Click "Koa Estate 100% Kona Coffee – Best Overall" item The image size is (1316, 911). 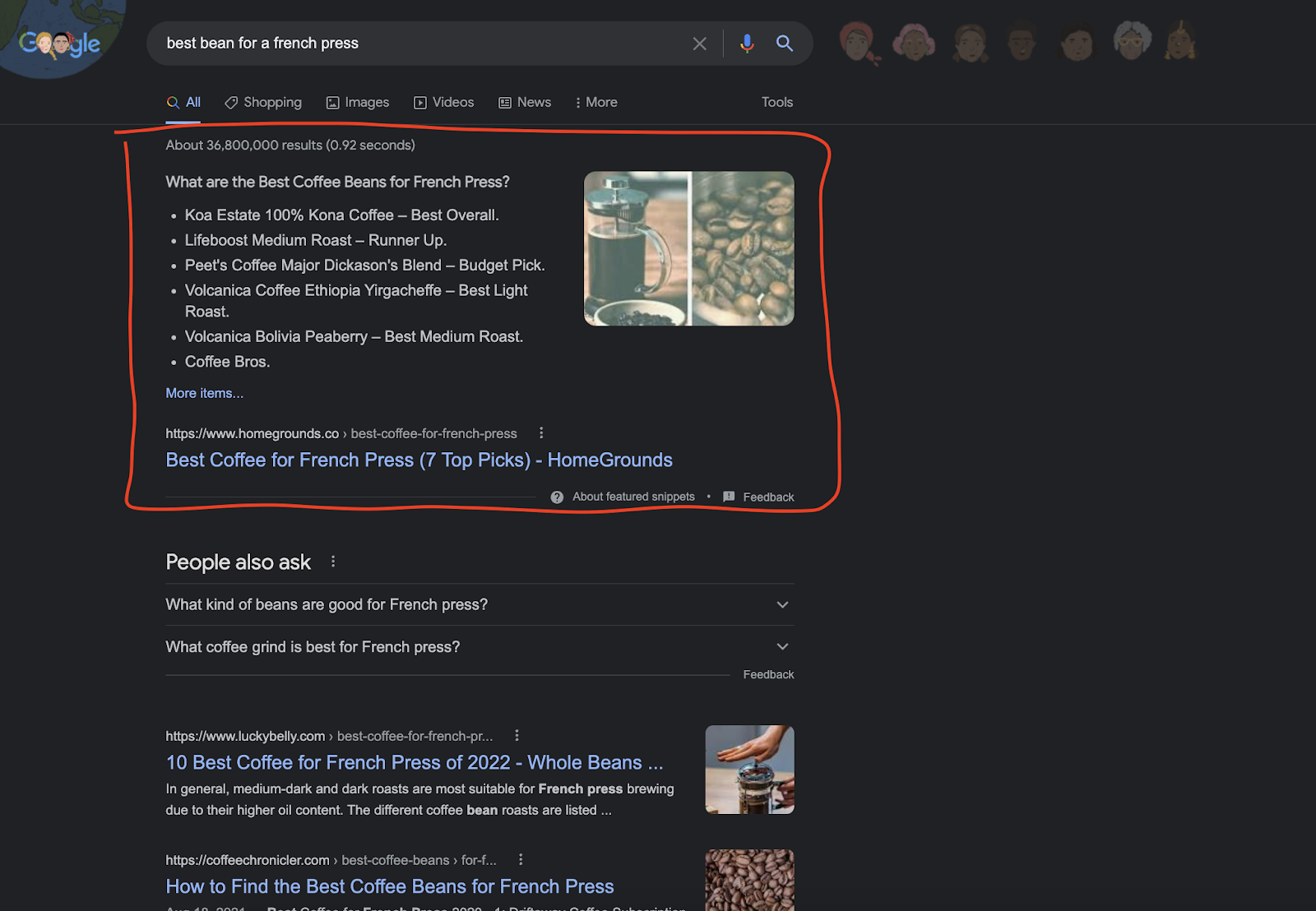[342, 215]
